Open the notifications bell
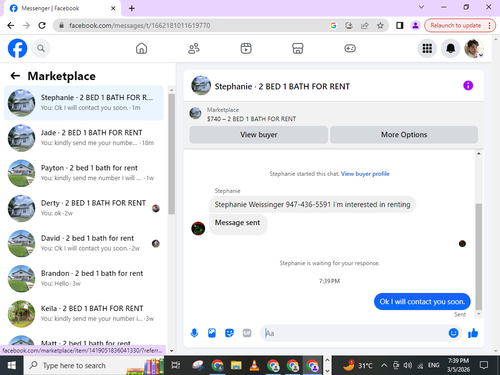The height and width of the screenshot is (375, 500). click(450, 49)
